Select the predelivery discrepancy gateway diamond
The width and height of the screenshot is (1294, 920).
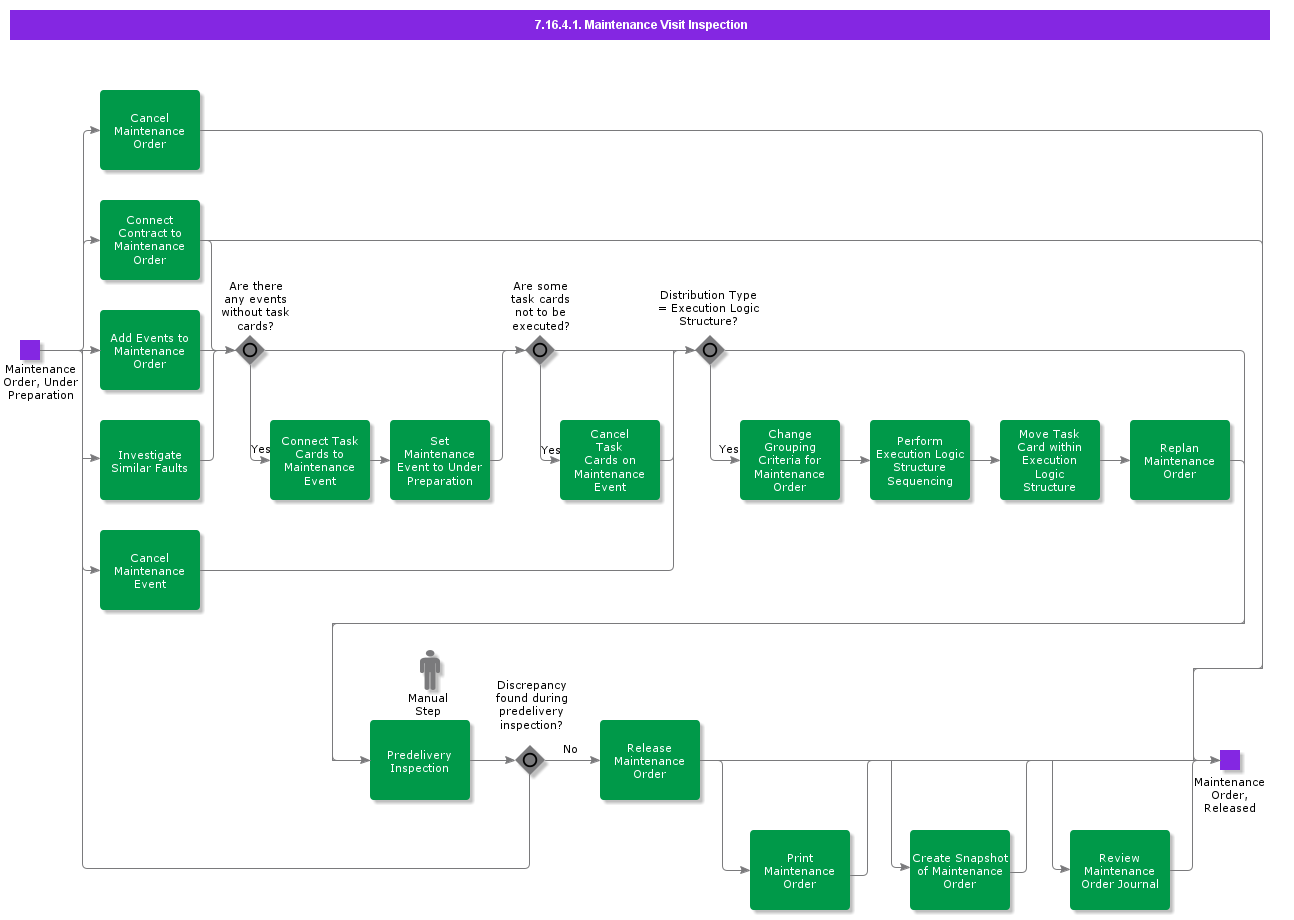pyautogui.click(x=530, y=760)
